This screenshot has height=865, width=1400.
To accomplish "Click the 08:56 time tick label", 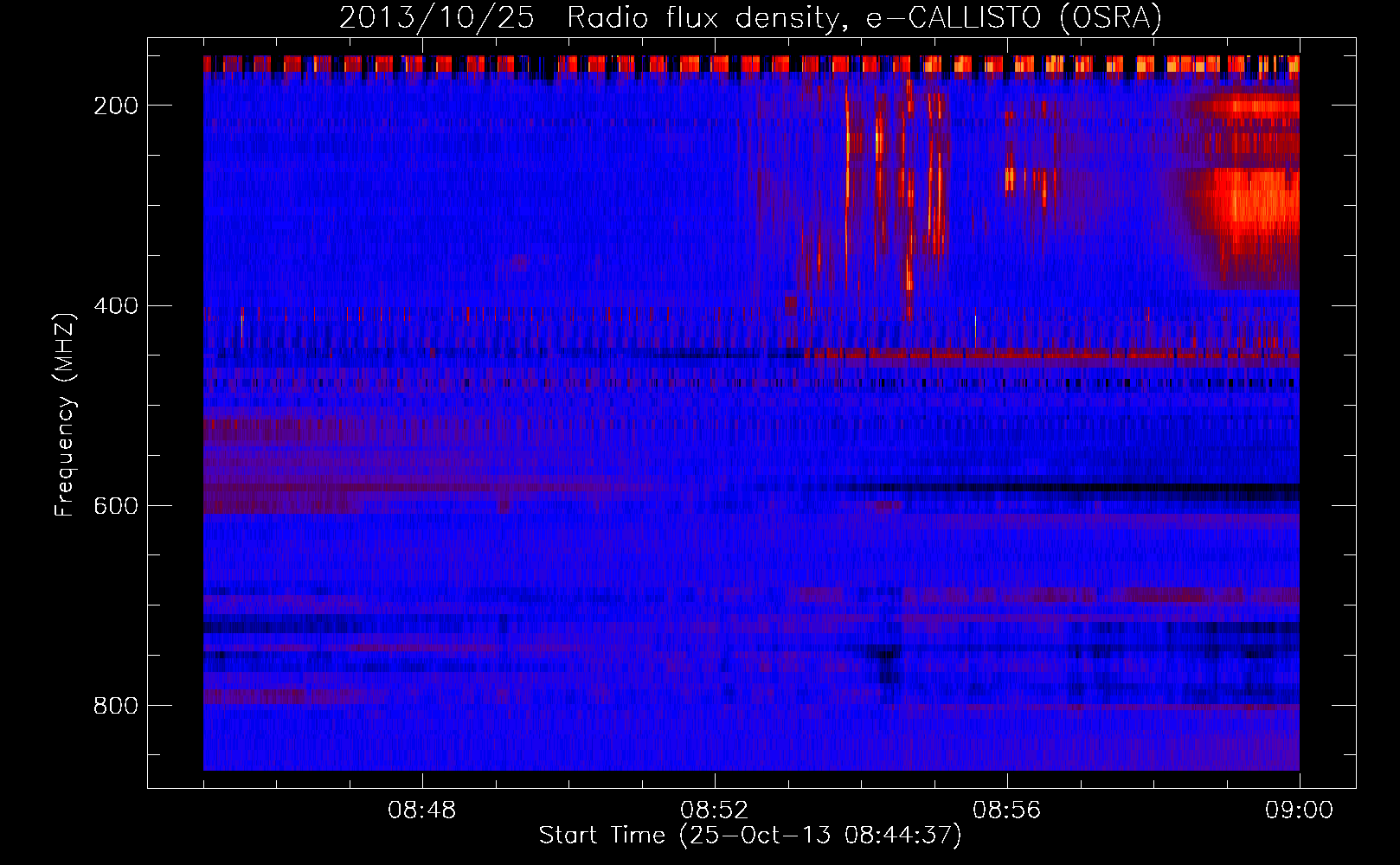I will [x=1006, y=811].
